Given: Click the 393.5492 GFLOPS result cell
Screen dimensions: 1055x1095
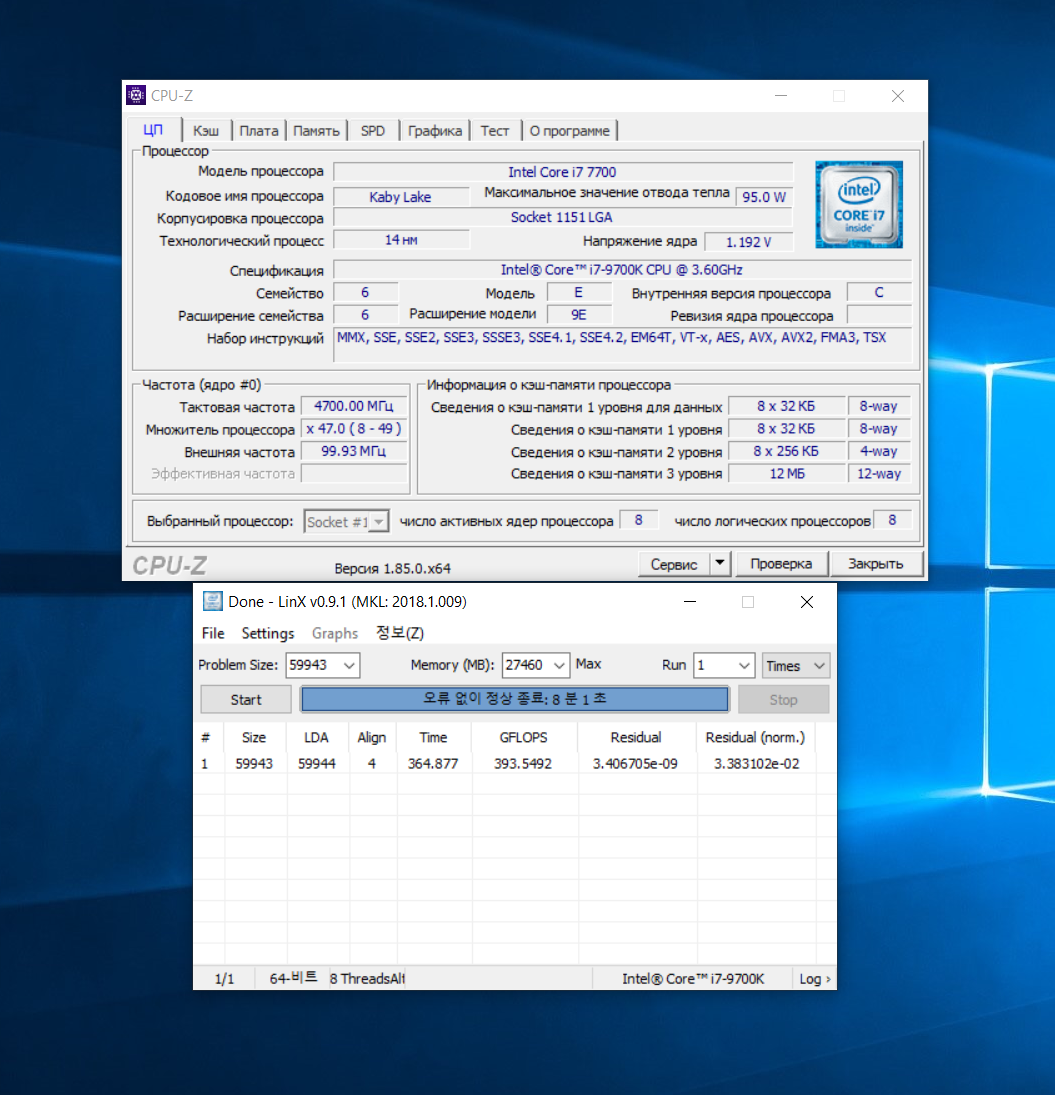Looking at the screenshot, I should [523, 764].
